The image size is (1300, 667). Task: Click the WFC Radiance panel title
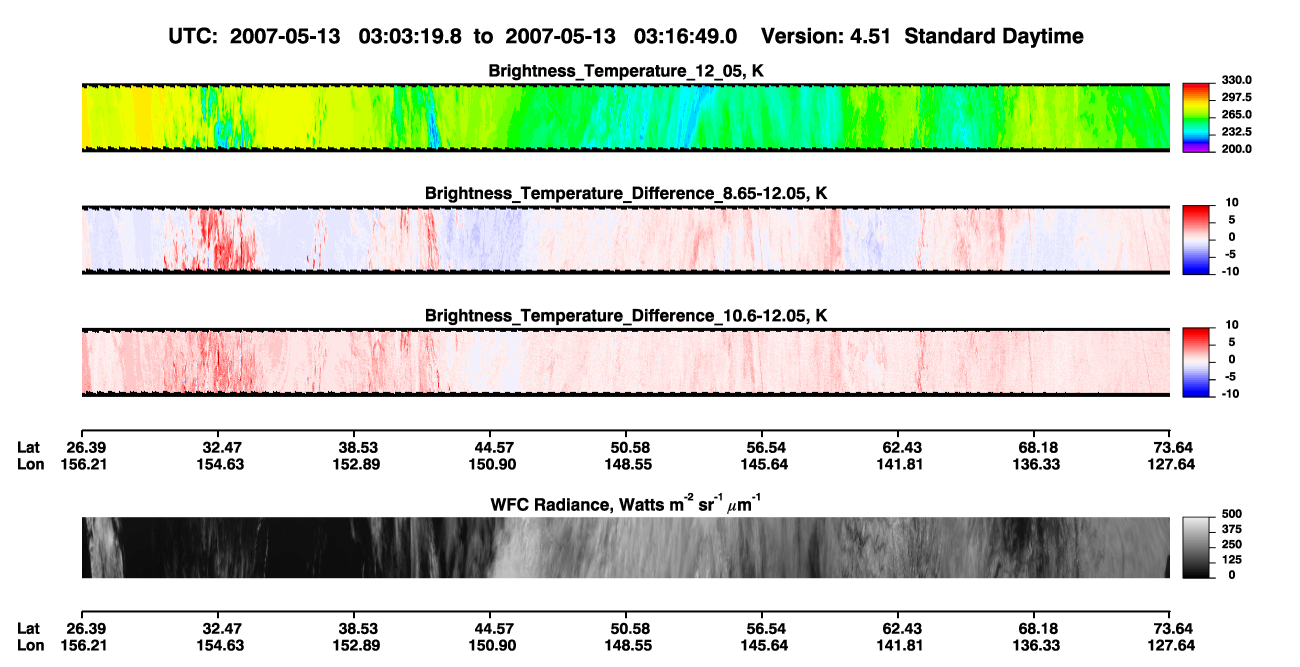coord(626,503)
